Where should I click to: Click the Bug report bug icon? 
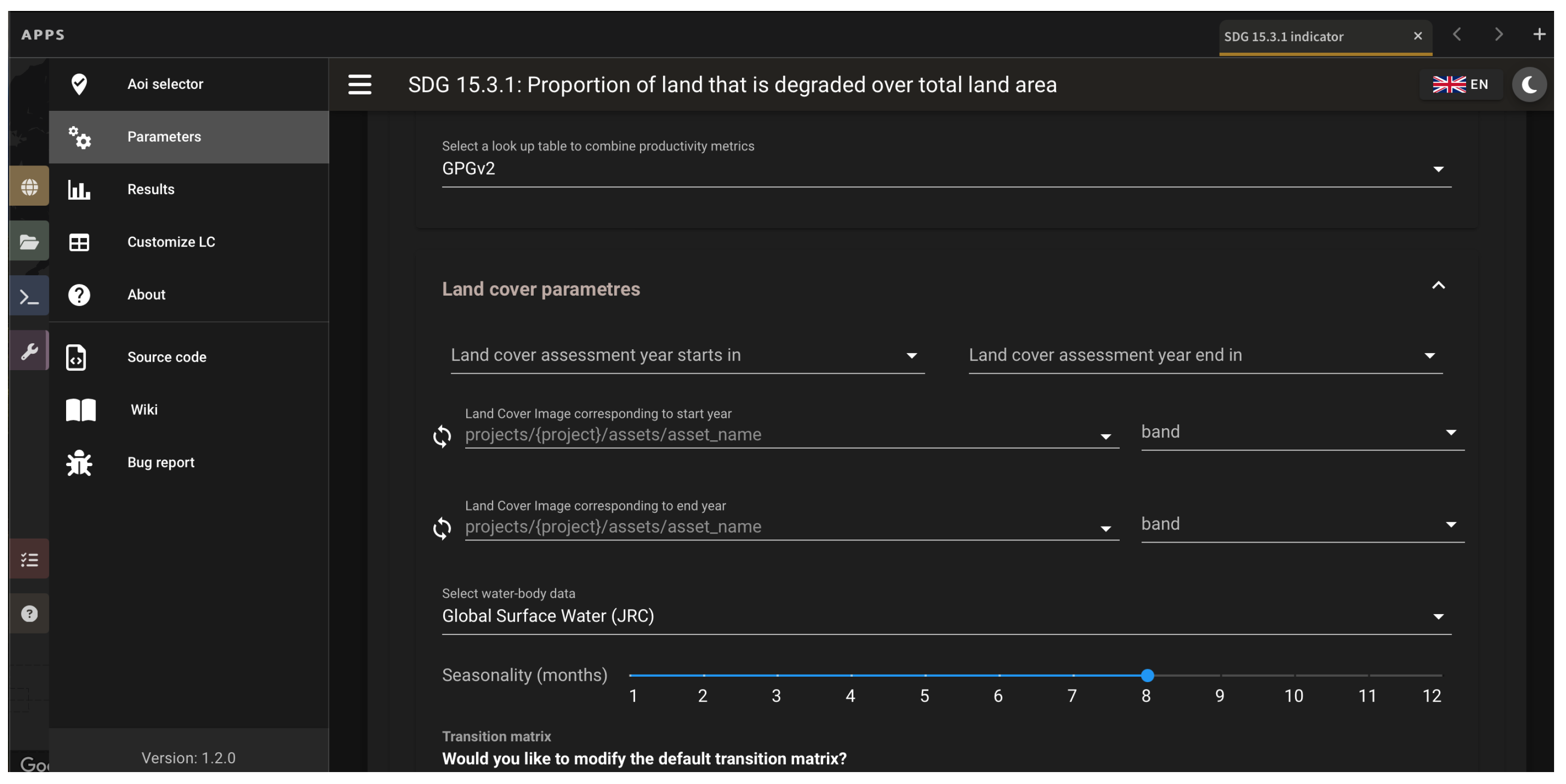(79, 463)
